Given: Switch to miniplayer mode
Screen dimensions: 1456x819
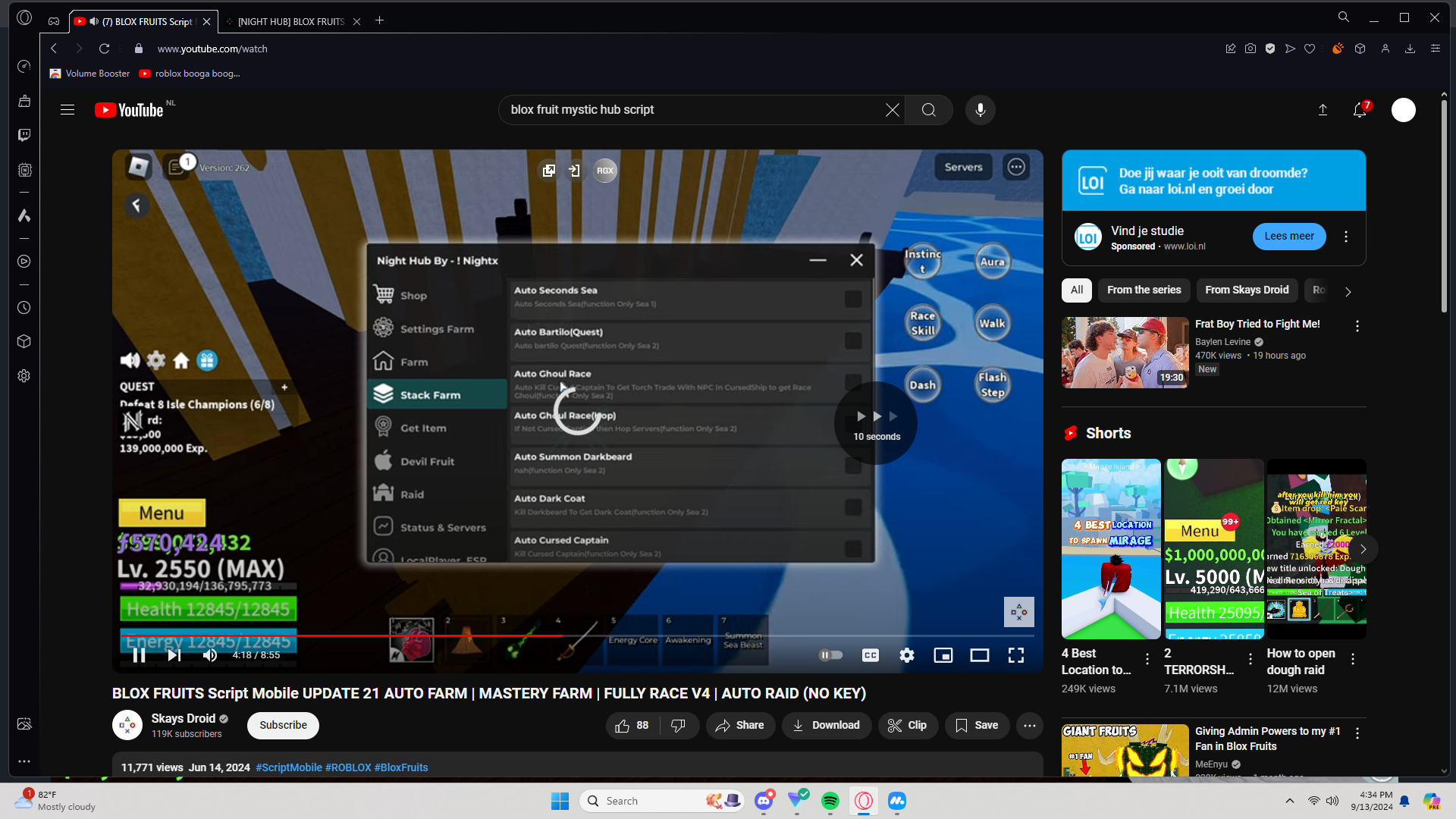Looking at the screenshot, I should tap(943, 655).
